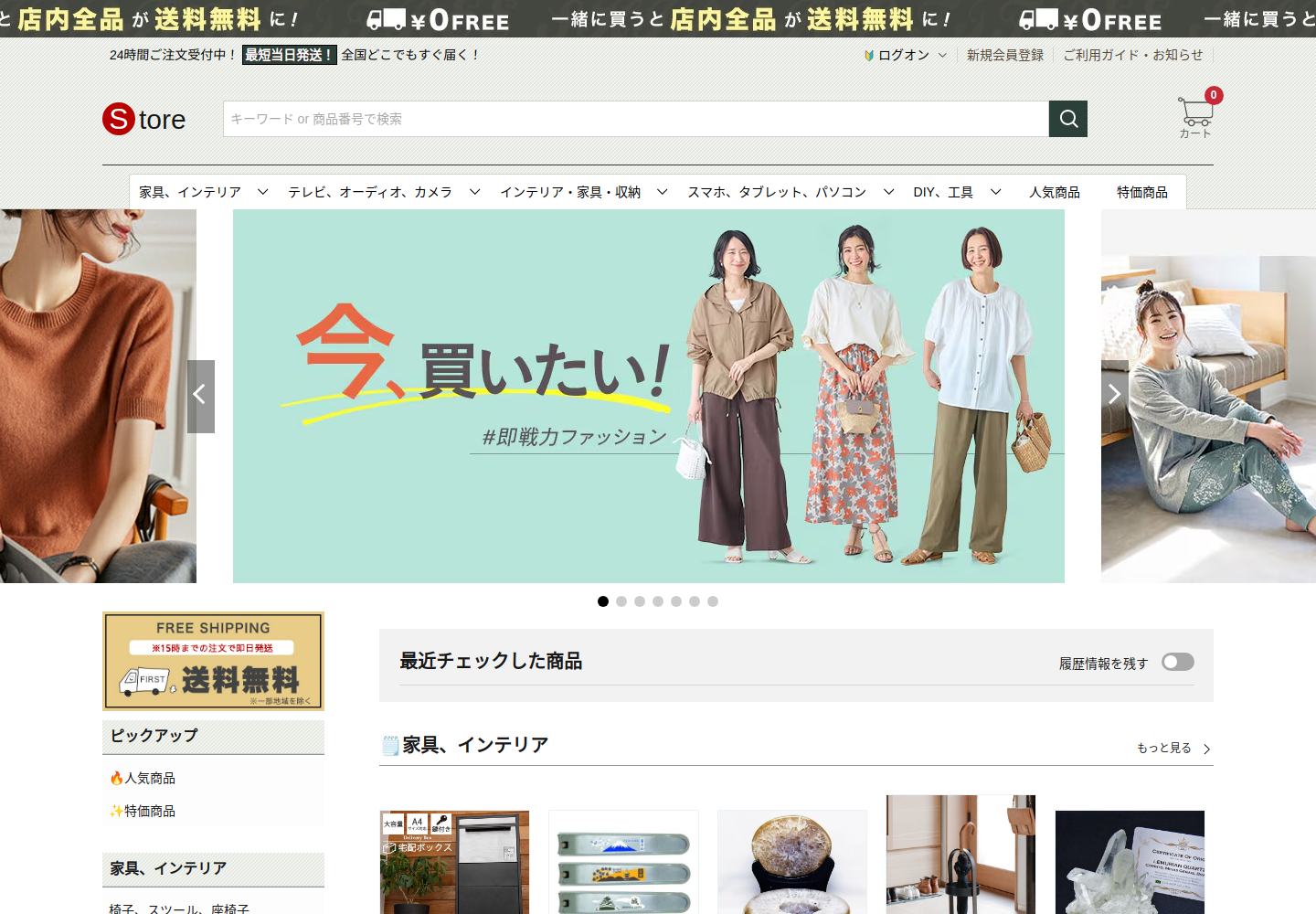Expand the 家具、インテリア menu chevron
1316x914 pixels.
coord(263,192)
